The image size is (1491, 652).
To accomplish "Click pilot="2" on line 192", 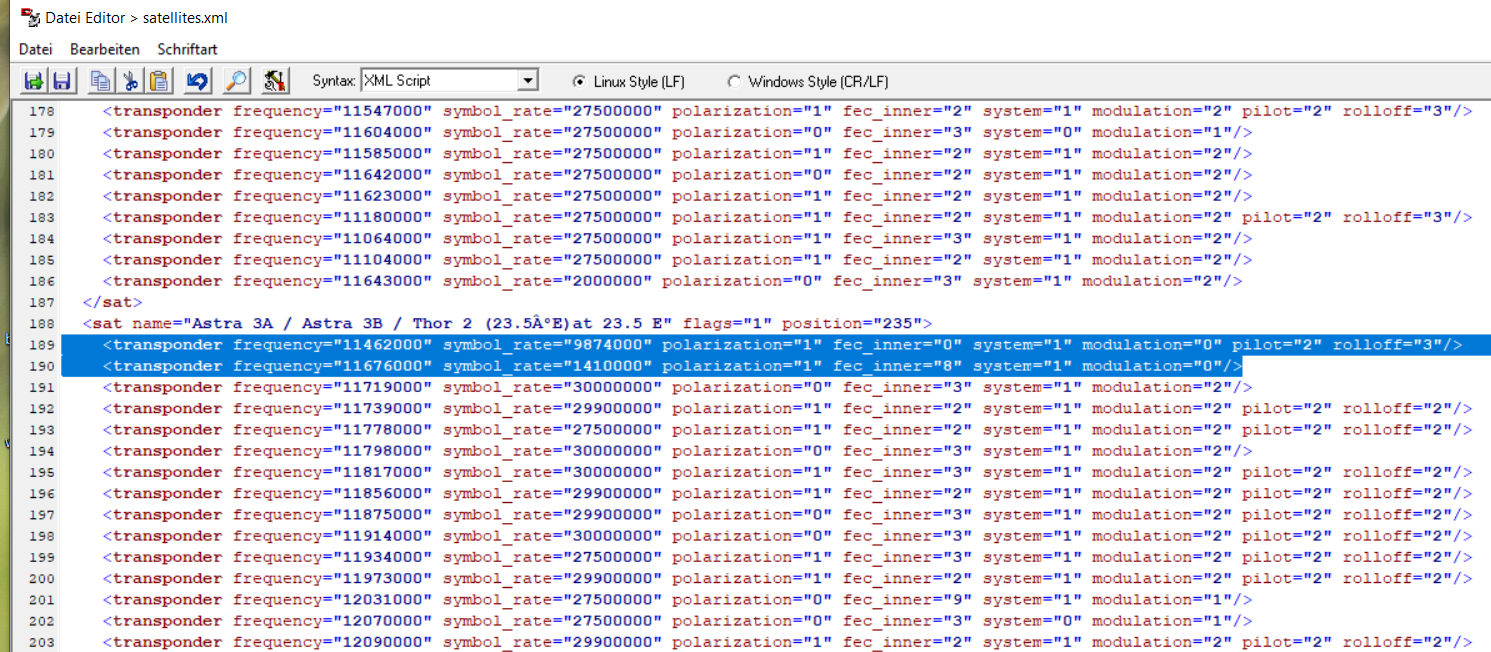I will [x=1288, y=408].
